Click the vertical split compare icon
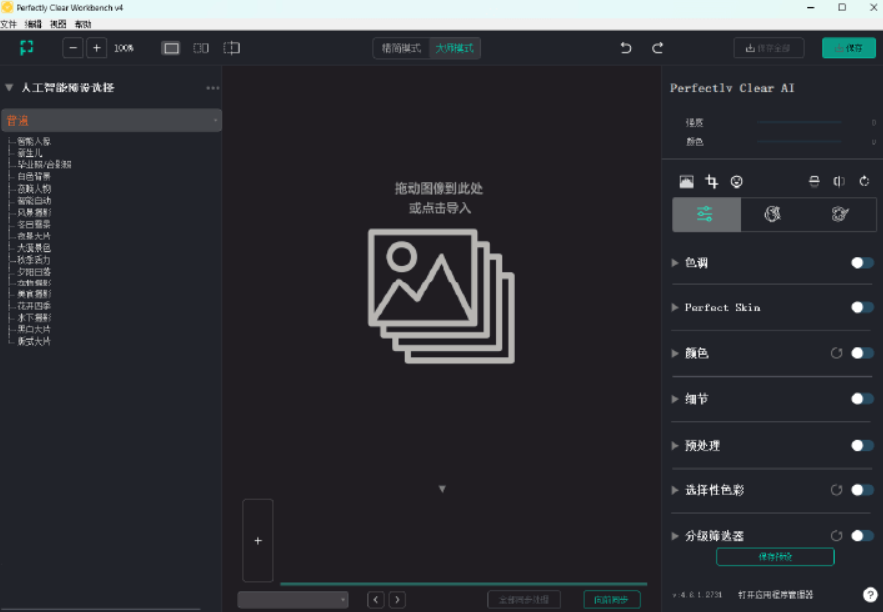 coord(838,181)
